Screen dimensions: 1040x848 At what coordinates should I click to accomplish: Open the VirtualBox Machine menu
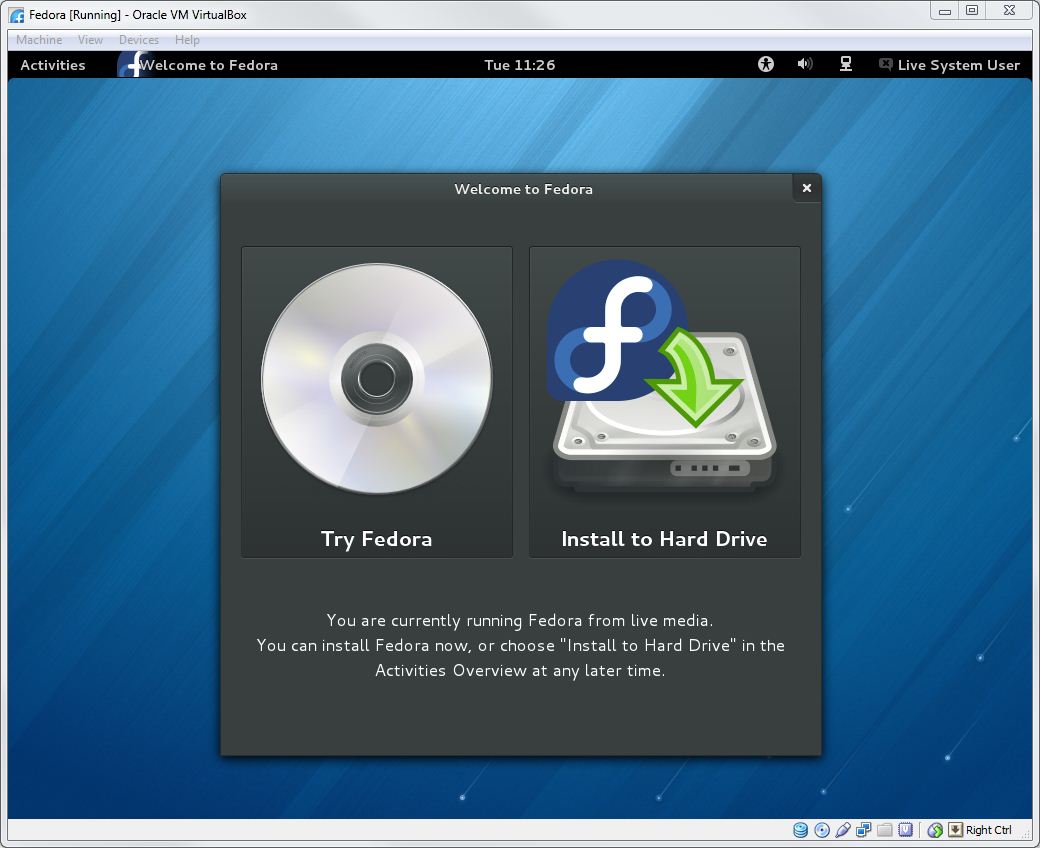[x=39, y=40]
